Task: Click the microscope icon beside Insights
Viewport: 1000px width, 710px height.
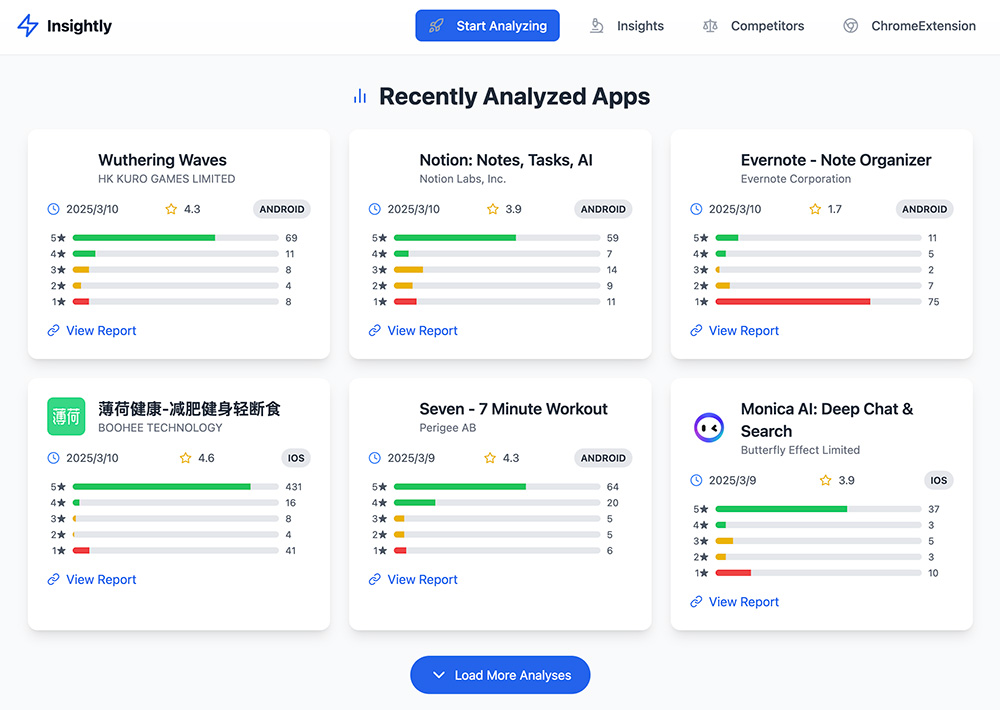Action: 596,26
